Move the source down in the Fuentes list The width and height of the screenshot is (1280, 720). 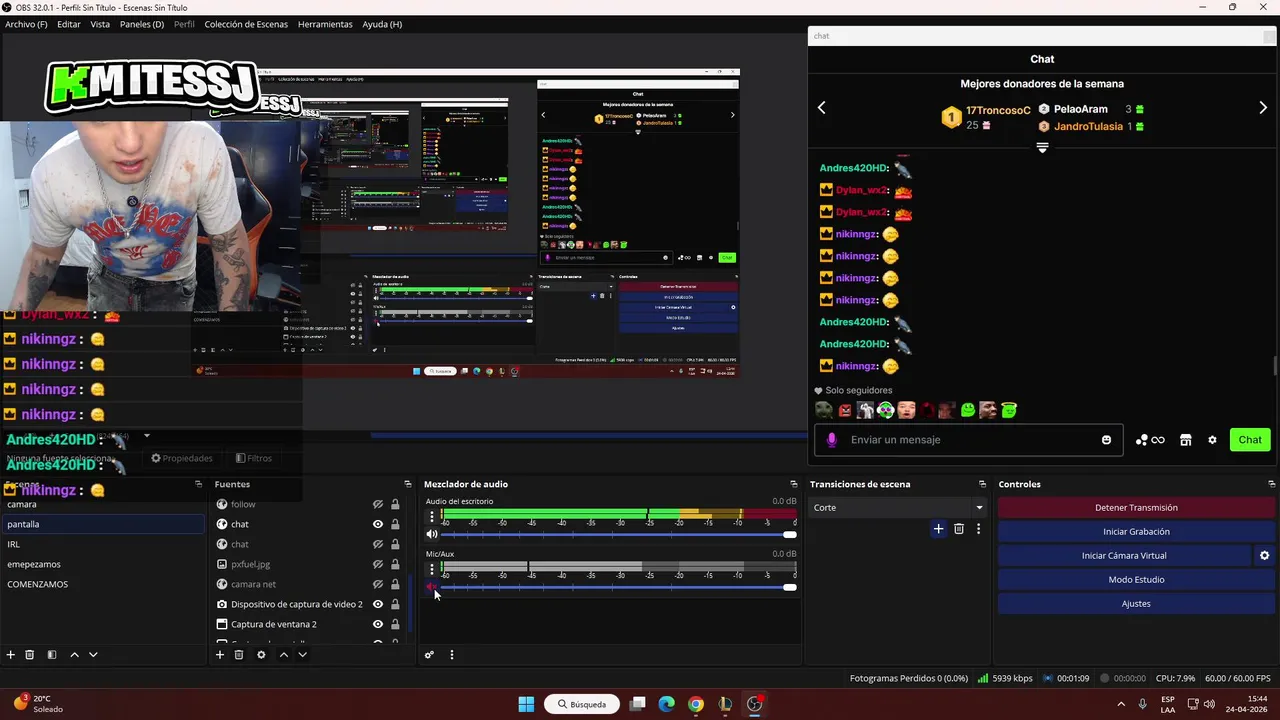click(x=302, y=655)
